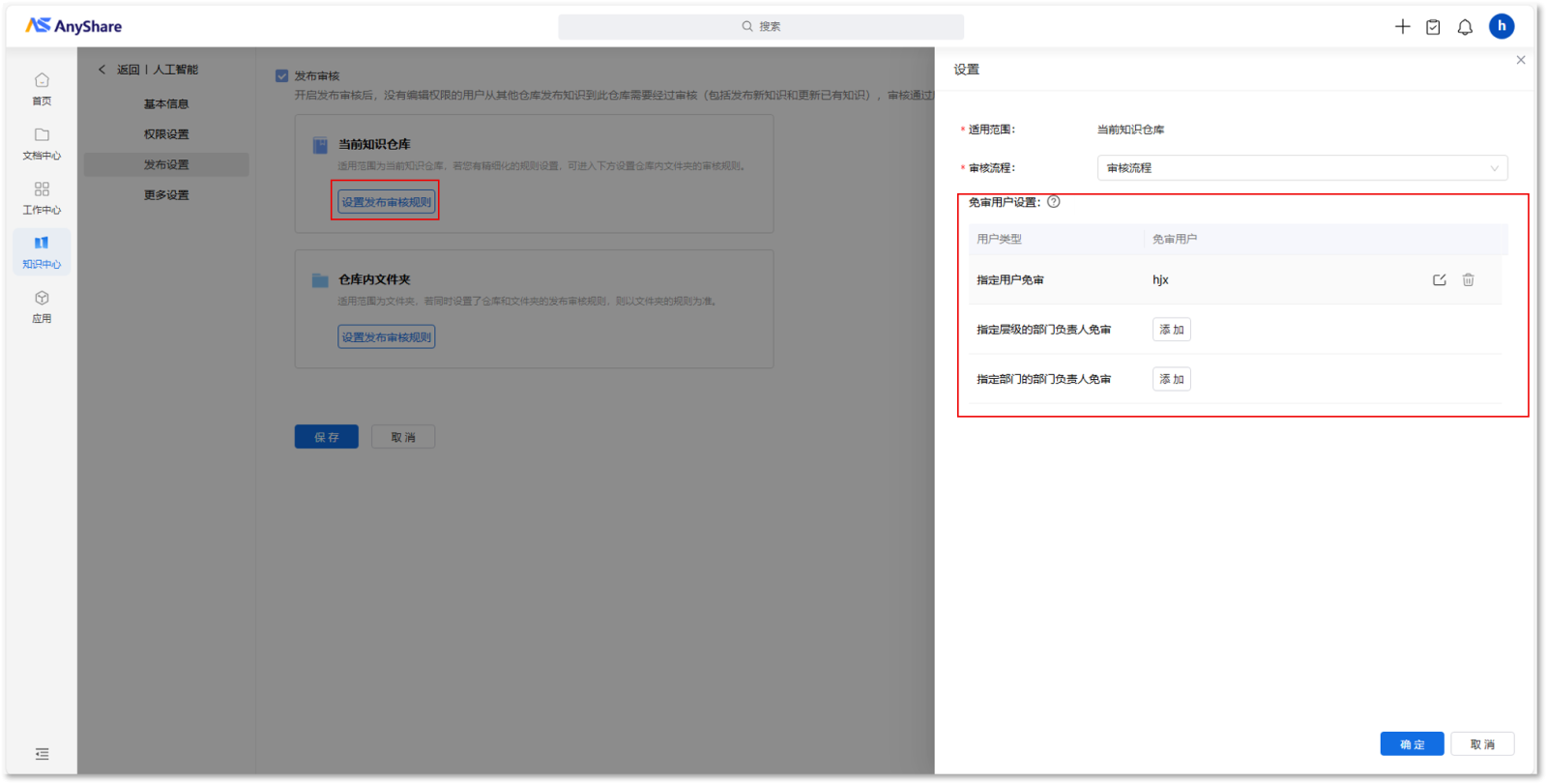Go to 首页 in left sidebar
This screenshot has height=784, width=1547.
point(42,89)
